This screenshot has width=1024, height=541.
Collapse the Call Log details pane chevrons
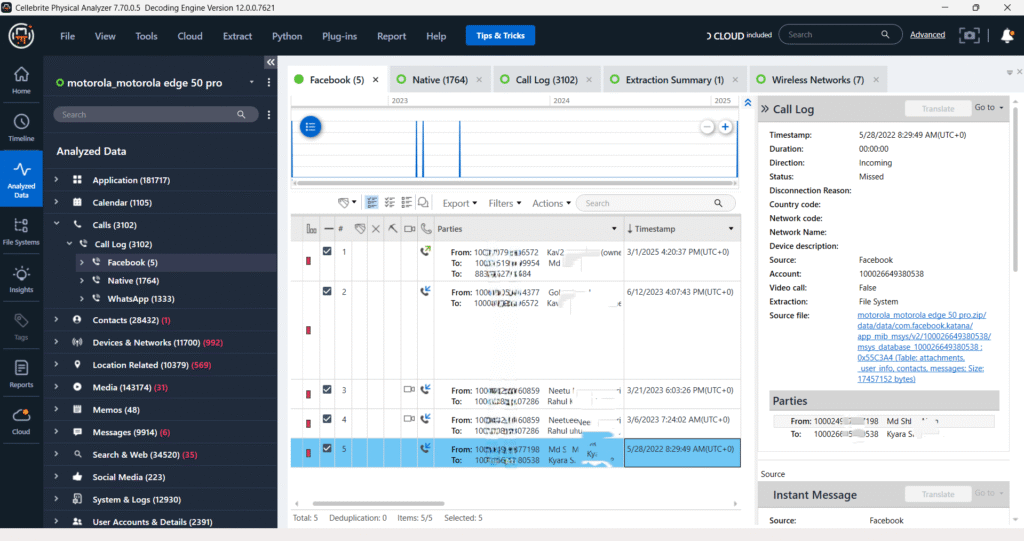coord(765,109)
